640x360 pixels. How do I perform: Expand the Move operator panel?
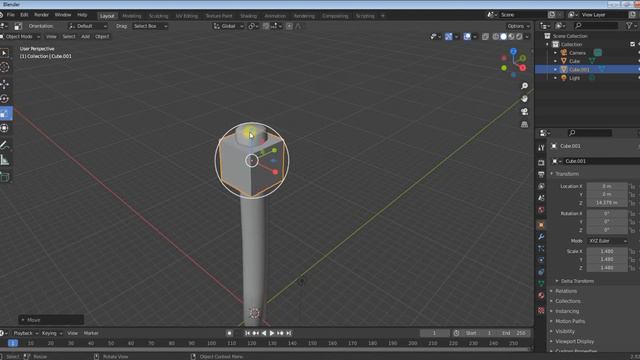click(x=51, y=320)
